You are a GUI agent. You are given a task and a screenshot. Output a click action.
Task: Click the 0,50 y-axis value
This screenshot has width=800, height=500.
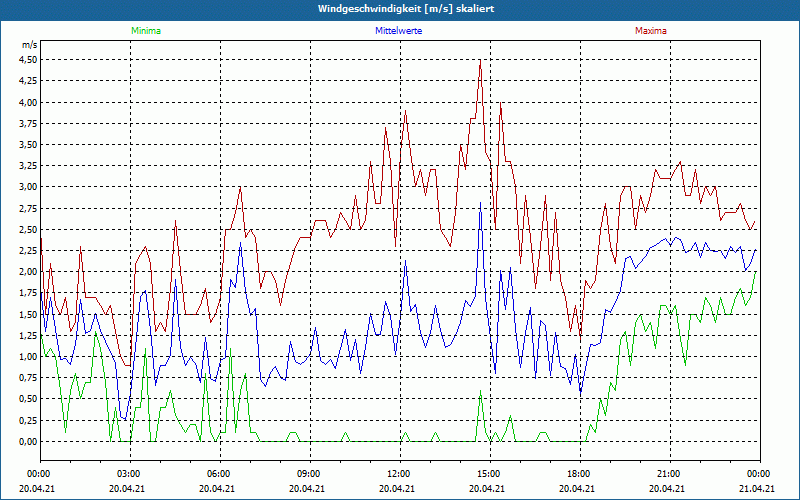point(28,399)
